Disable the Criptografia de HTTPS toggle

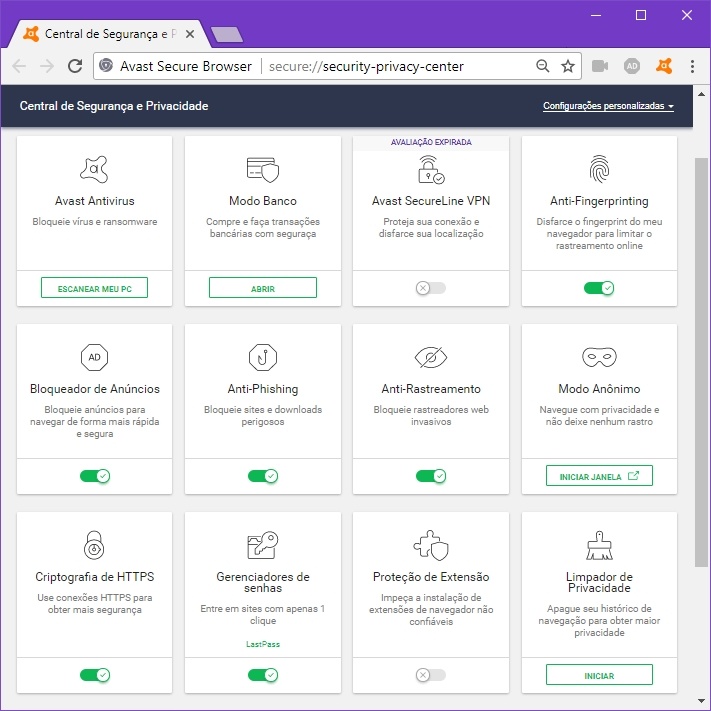pyautogui.click(x=95, y=675)
